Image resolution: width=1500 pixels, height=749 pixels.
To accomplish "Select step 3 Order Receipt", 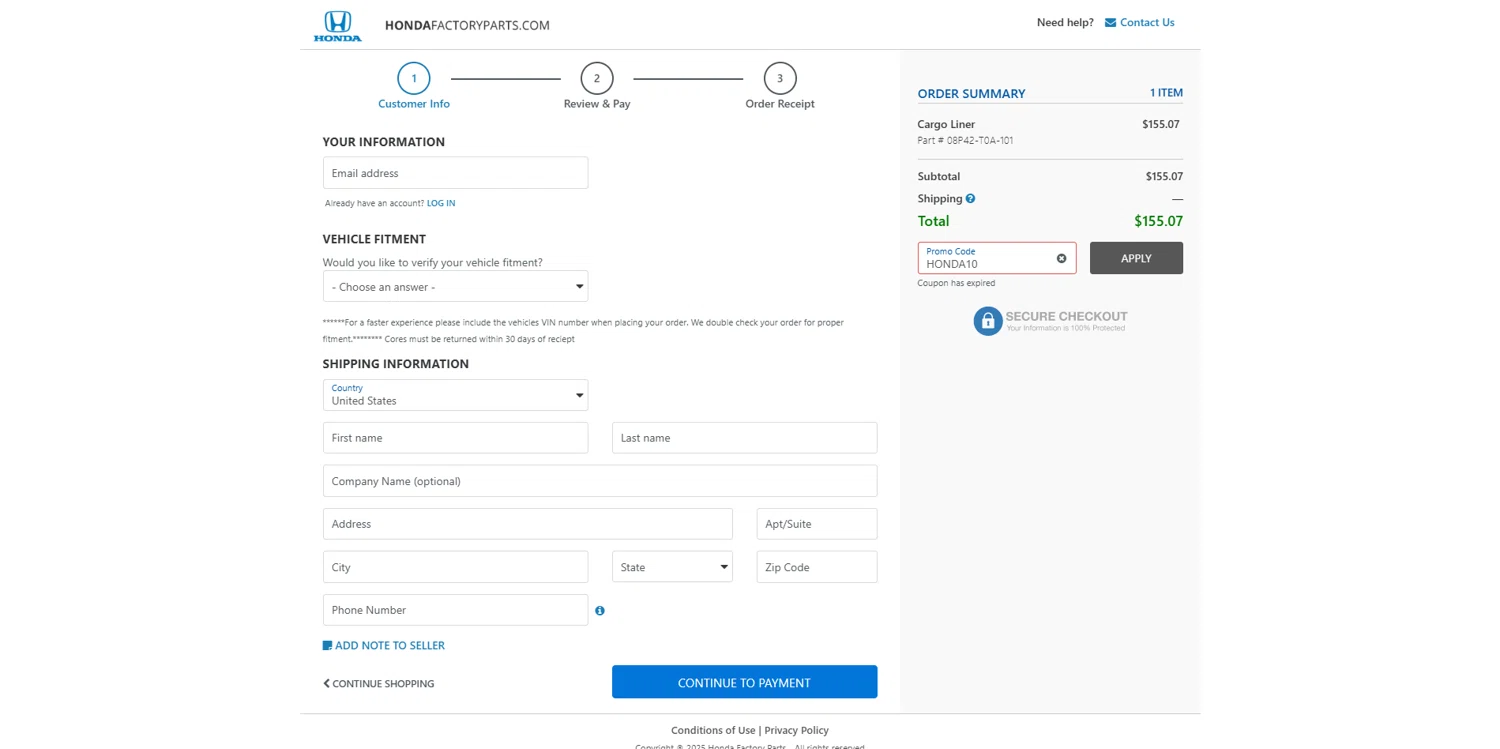I will pos(780,86).
